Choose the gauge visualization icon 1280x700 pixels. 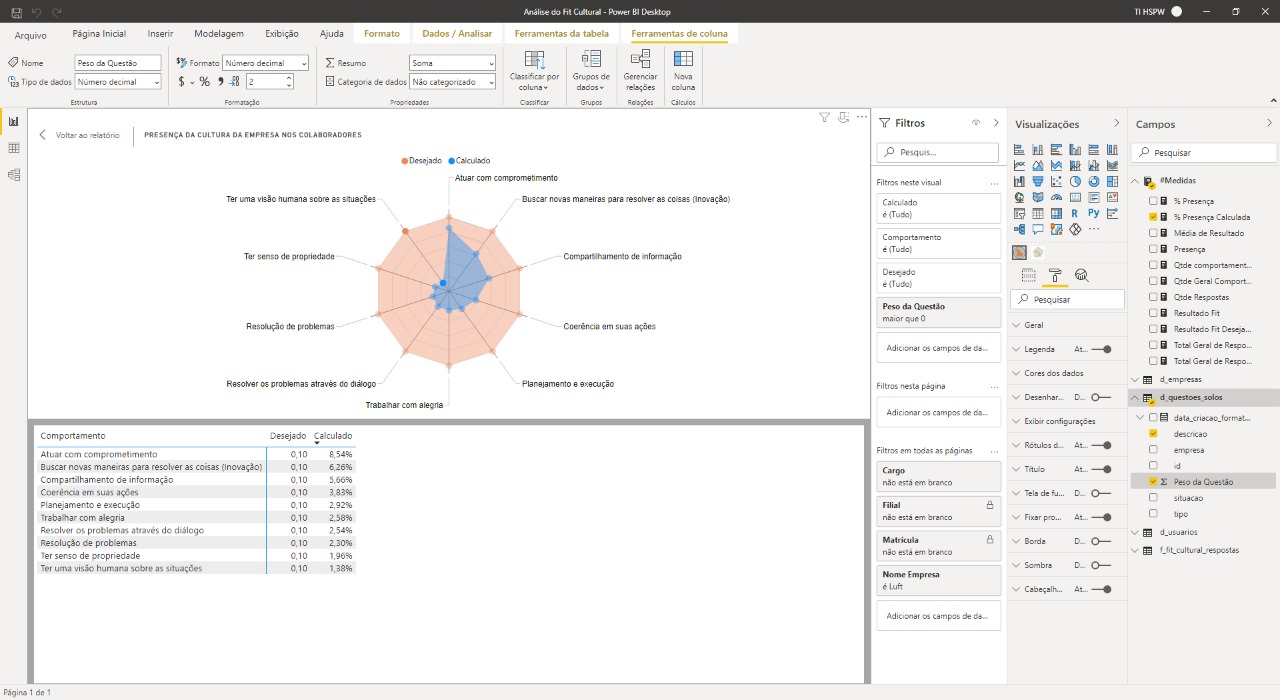(1056, 197)
